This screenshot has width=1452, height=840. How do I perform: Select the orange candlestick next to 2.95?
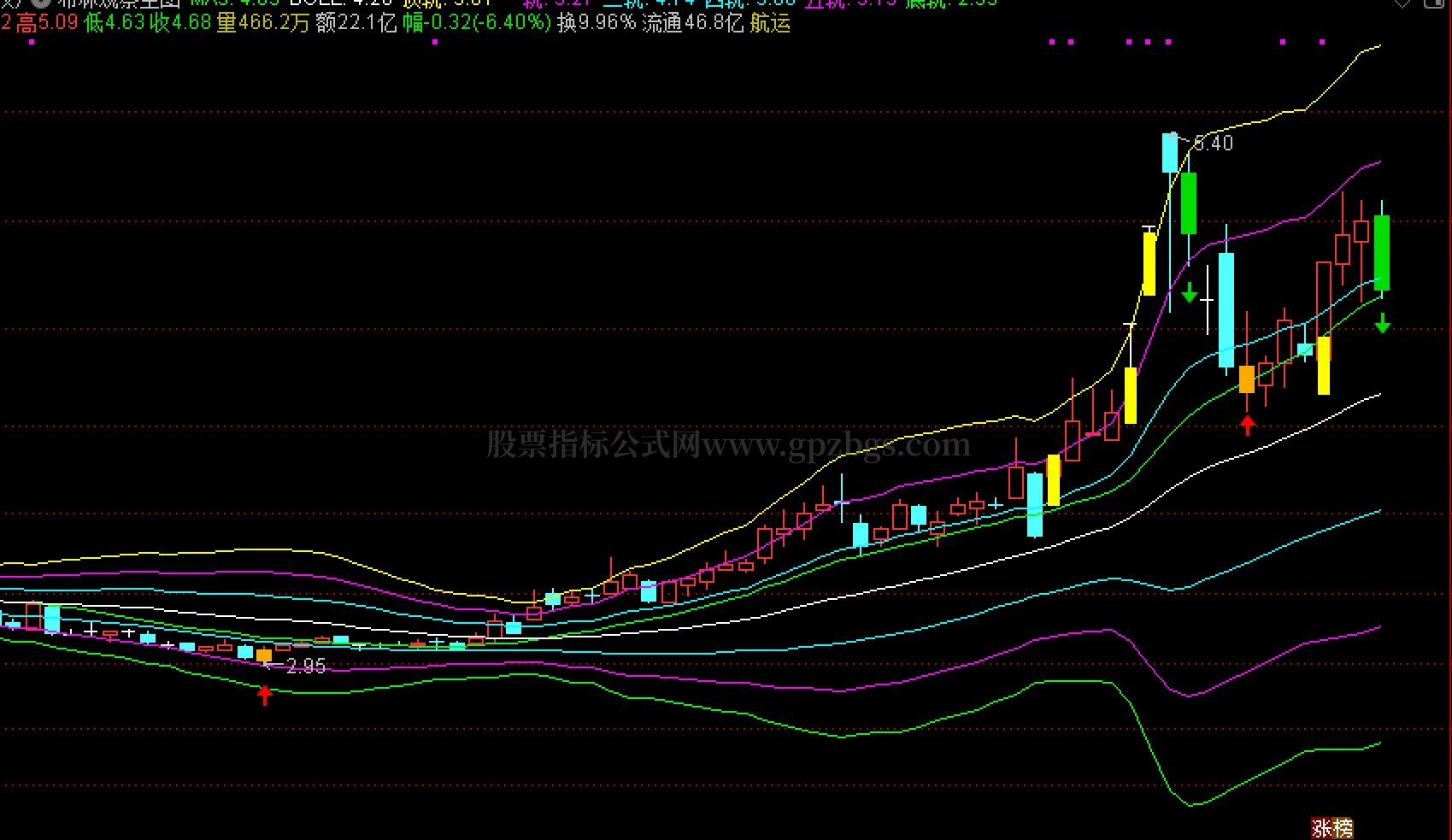(x=264, y=655)
